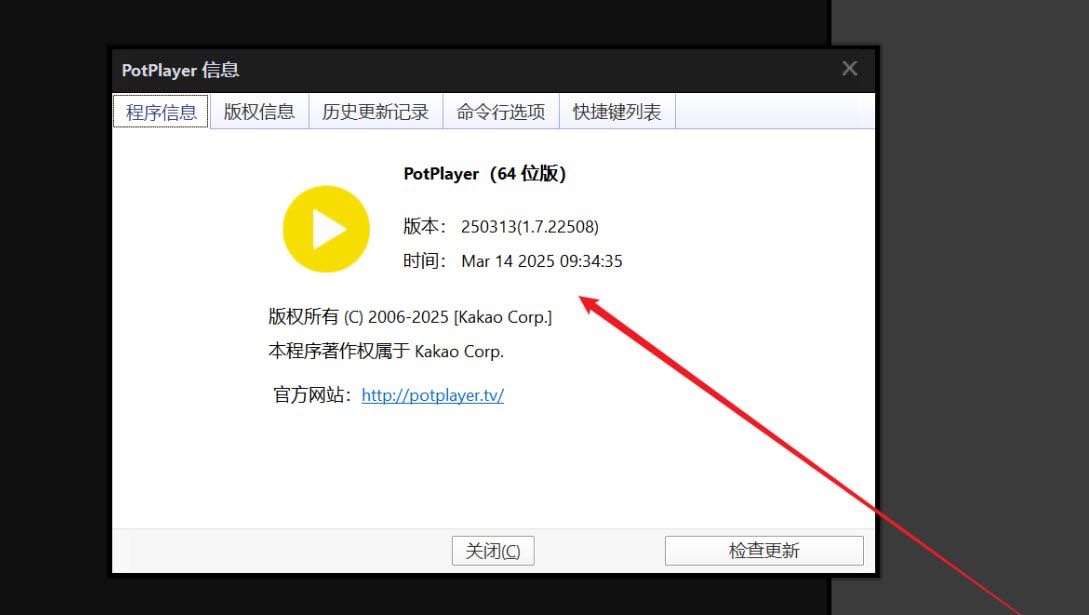The width and height of the screenshot is (1089, 615).
Task: Go to the 命令行选项 tab
Action: click(x=501, y=112)
